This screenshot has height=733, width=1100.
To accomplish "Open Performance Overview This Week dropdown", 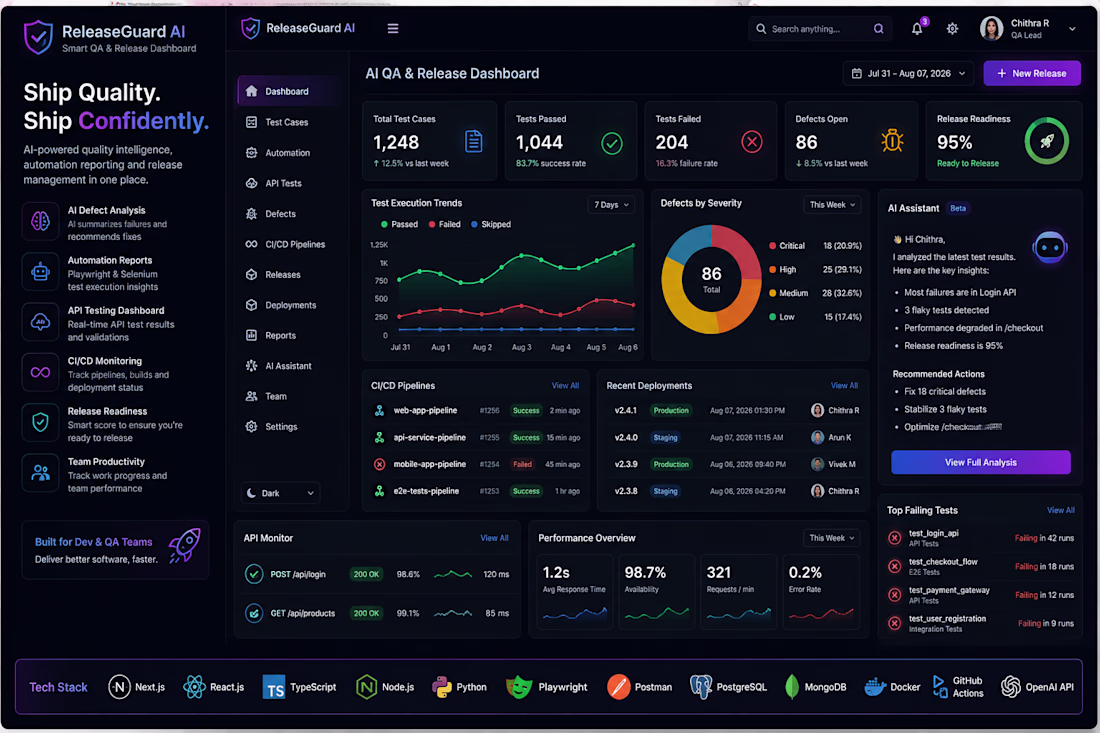I will [x=832, y=538].
